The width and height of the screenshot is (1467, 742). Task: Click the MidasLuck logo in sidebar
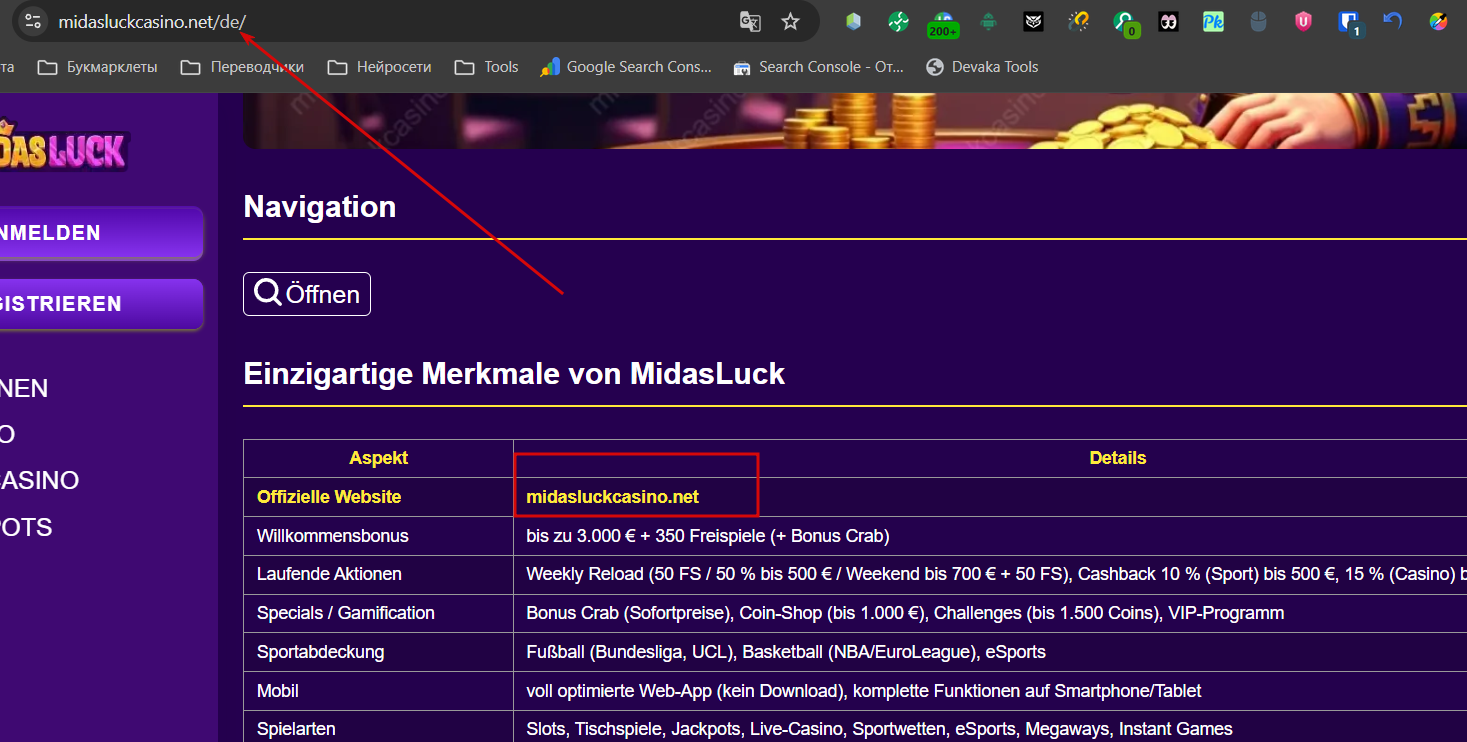click(63, 147)
